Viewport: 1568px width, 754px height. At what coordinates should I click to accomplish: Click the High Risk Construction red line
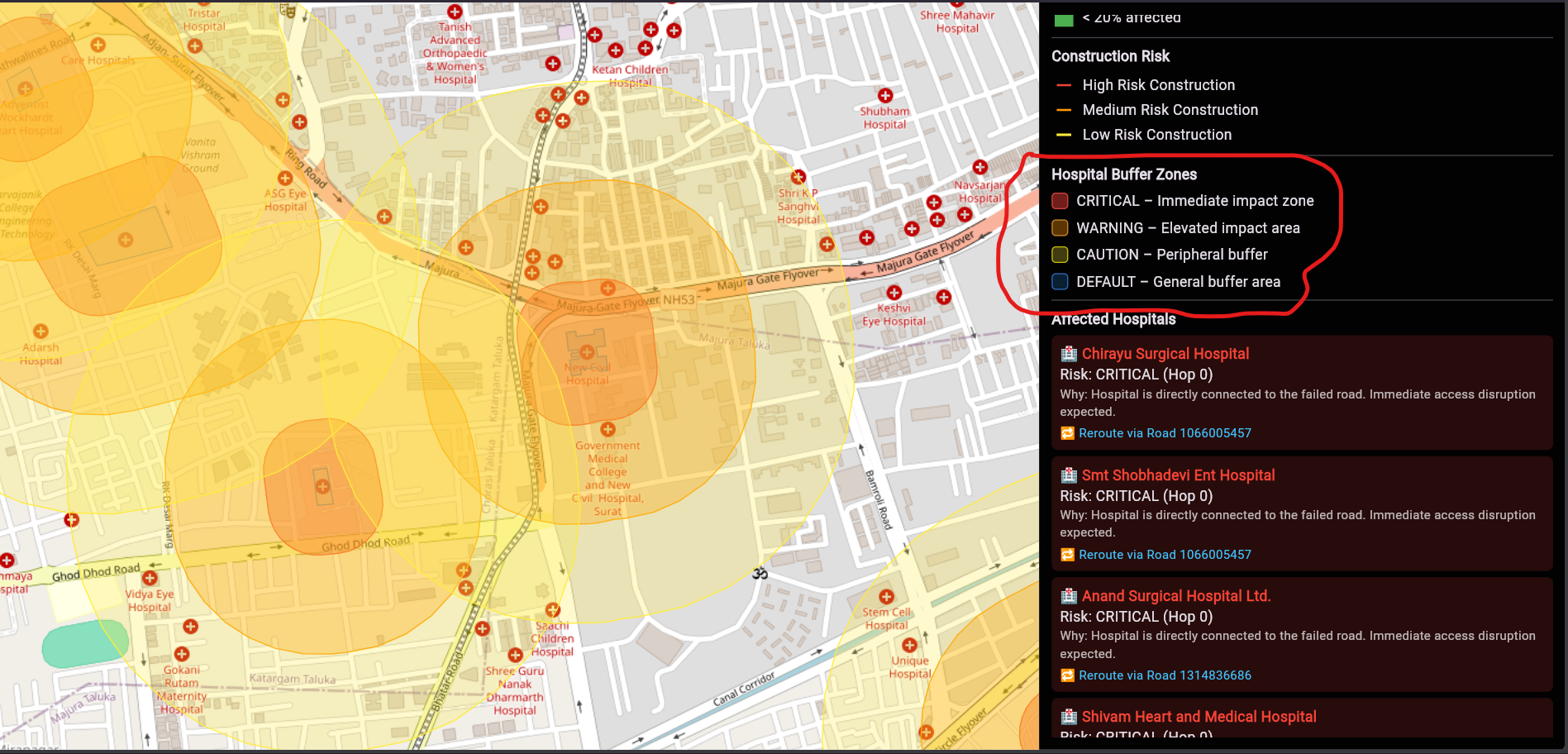pos(1065,85)
